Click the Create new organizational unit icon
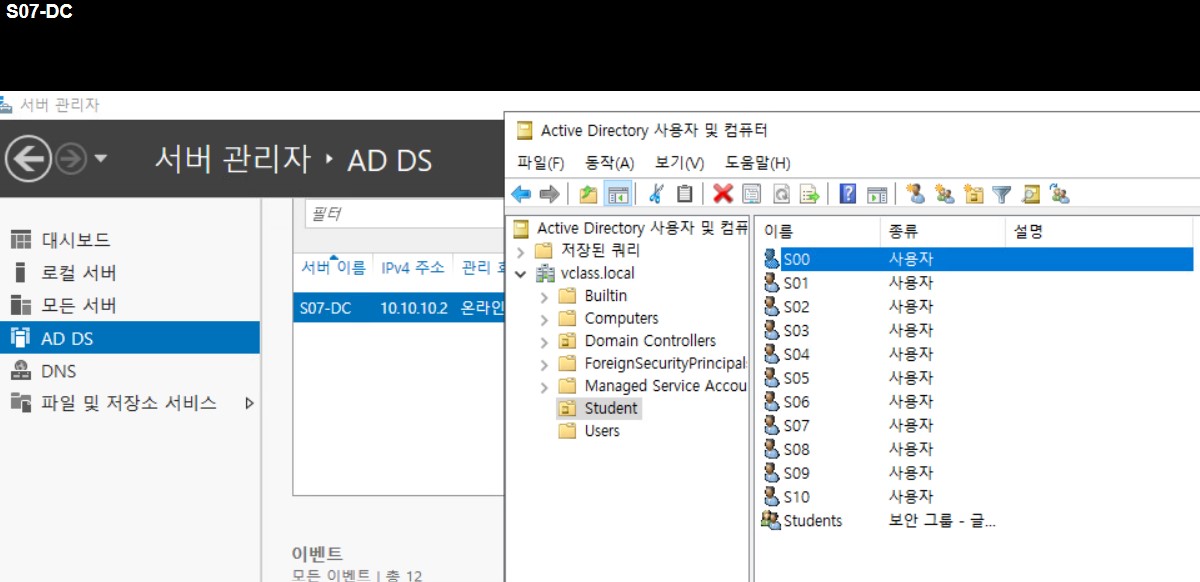This screenshot has width=1200, height=582. pos(973,194)
